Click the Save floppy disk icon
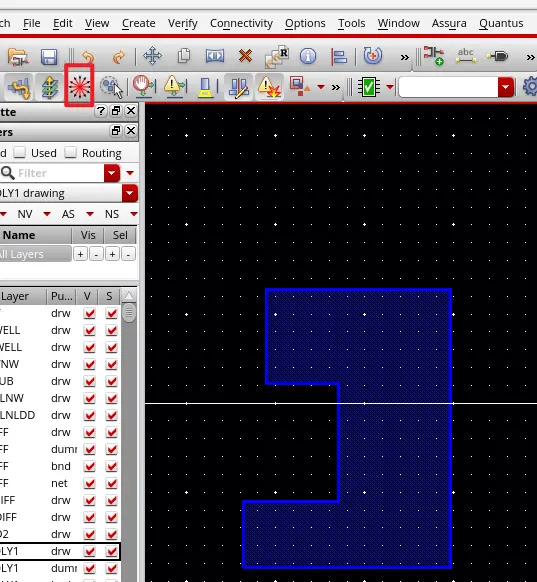The width and height of the screenshot is (537, 582). tap(49, 57)
